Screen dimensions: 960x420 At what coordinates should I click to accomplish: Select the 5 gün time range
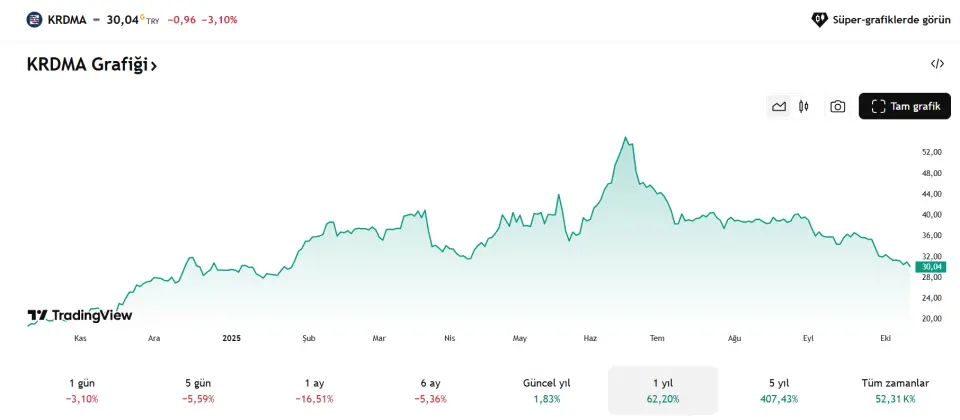(x=198, y=390)
